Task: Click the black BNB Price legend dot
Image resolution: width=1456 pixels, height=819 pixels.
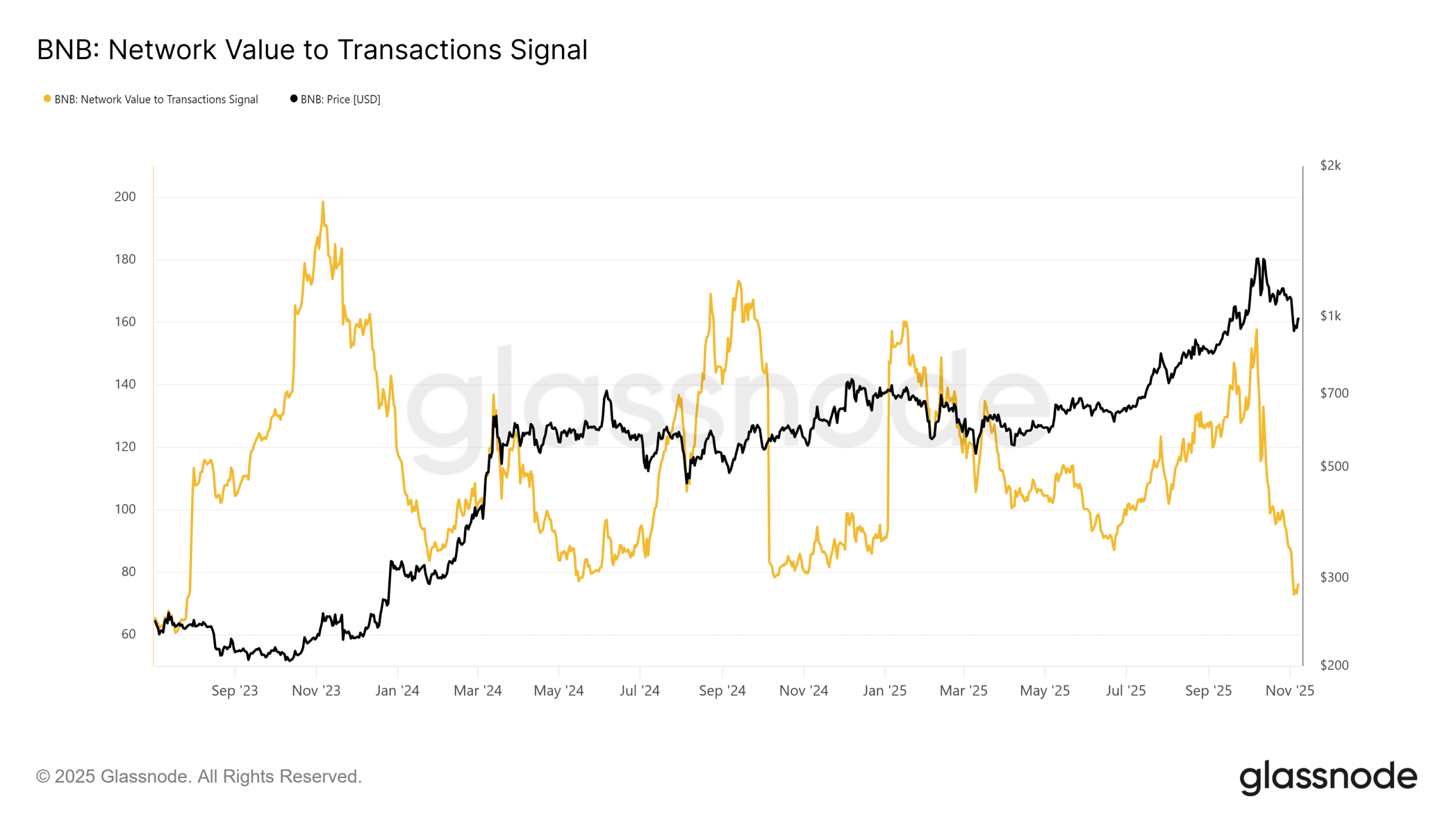Action: coord(294,99)
